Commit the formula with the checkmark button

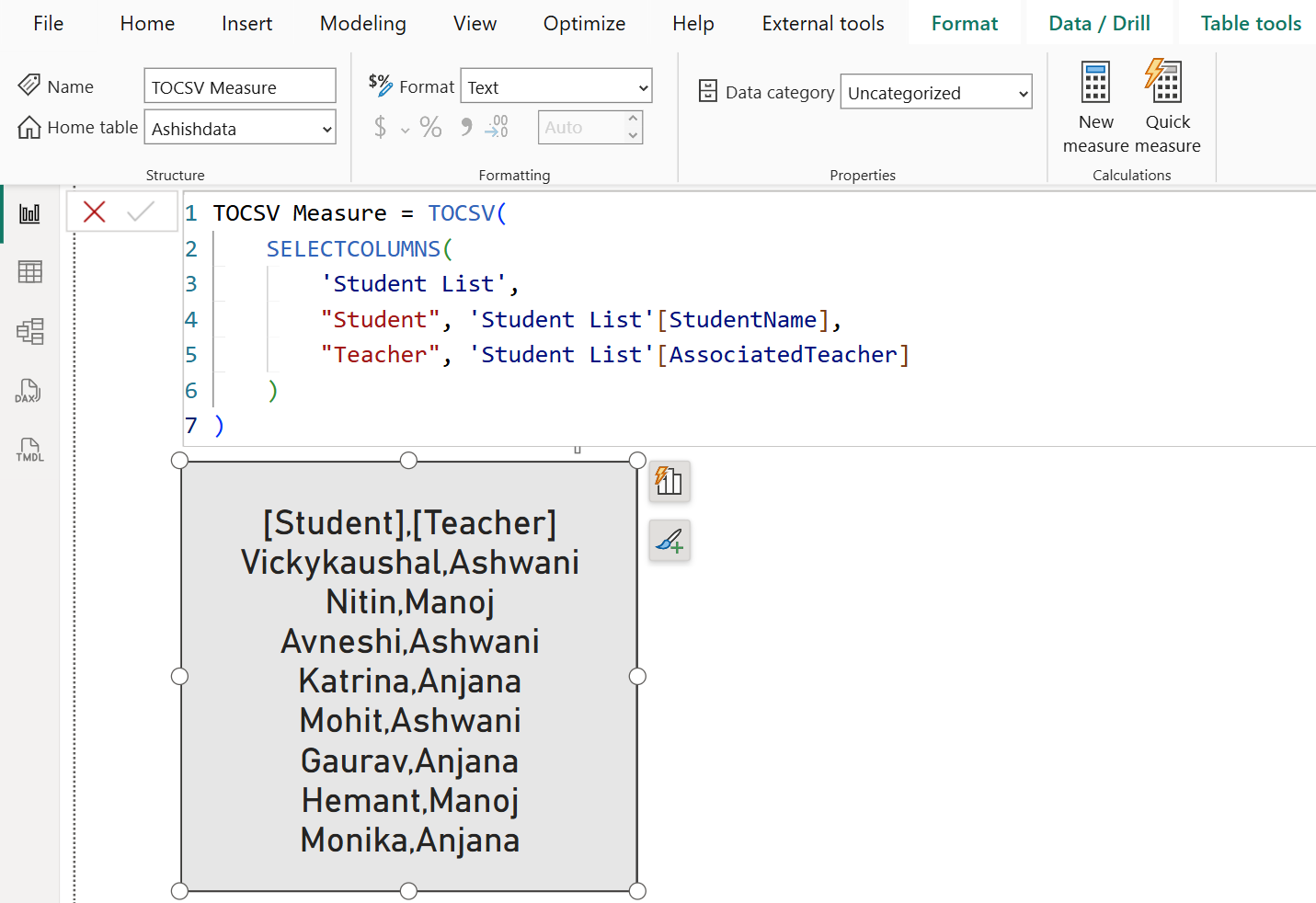(x=141, y=211)
